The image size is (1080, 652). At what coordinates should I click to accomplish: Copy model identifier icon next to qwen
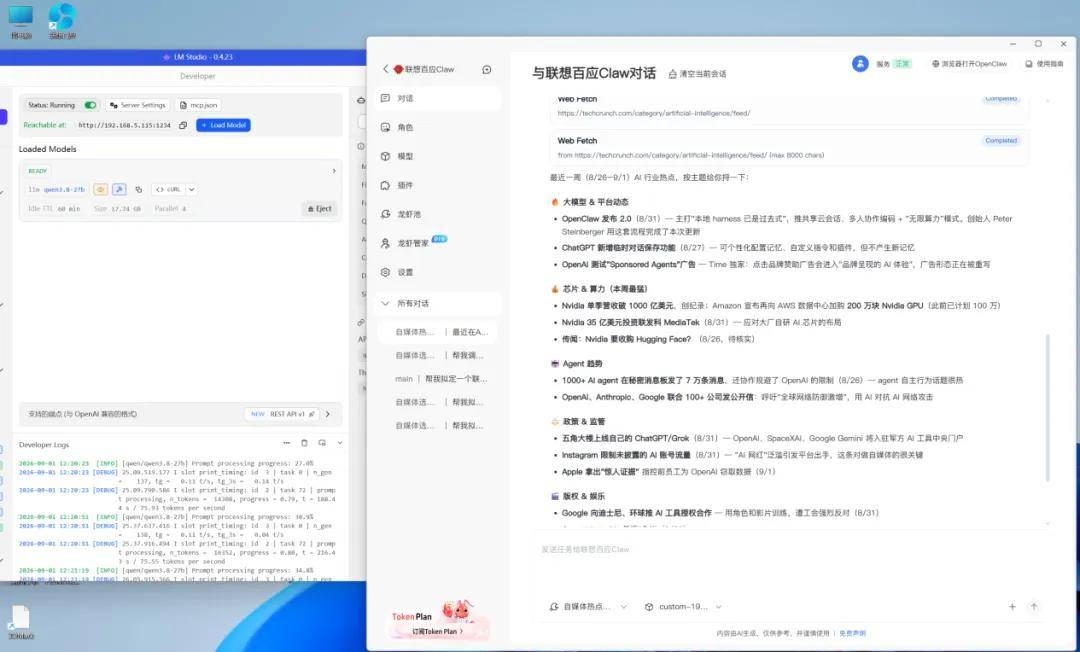pyautogui.click(x=138, y=189)
